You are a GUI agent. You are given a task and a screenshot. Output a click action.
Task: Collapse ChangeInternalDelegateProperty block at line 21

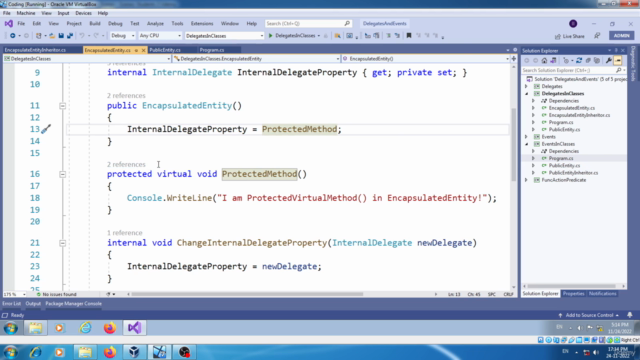tap(62, 243)
